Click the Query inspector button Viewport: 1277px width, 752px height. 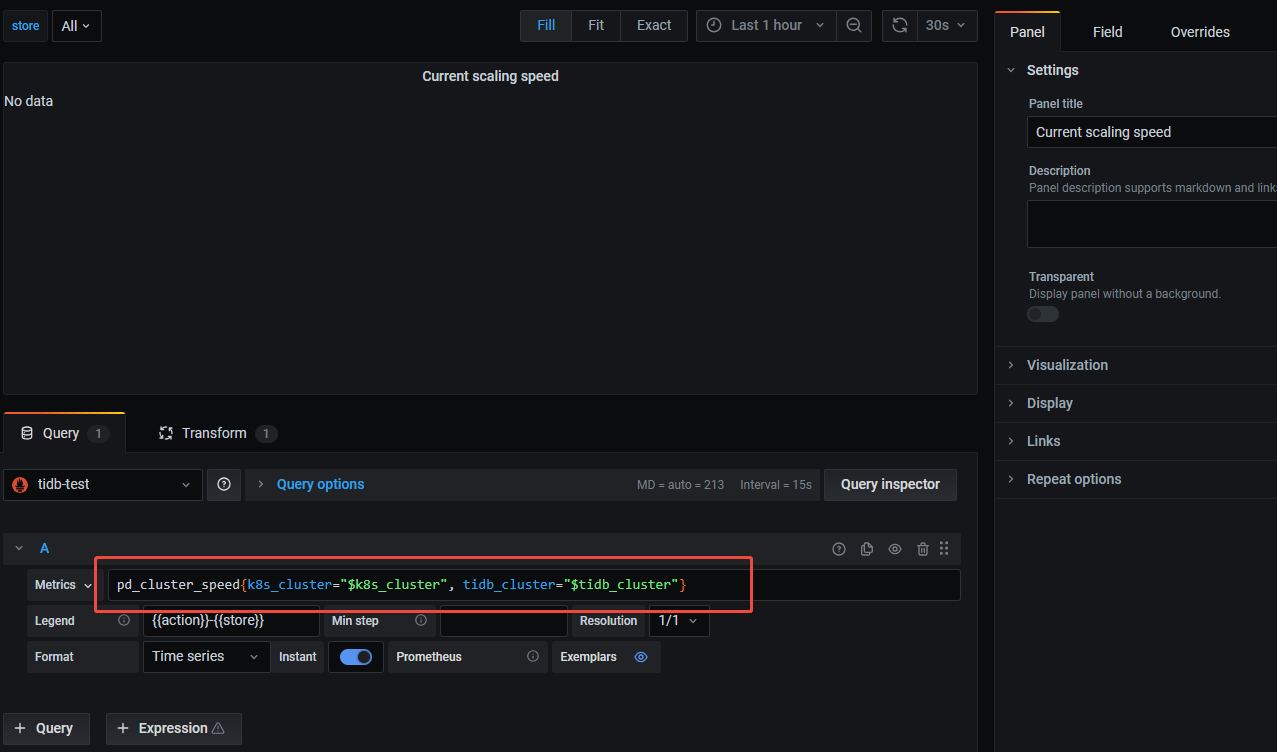889,484
